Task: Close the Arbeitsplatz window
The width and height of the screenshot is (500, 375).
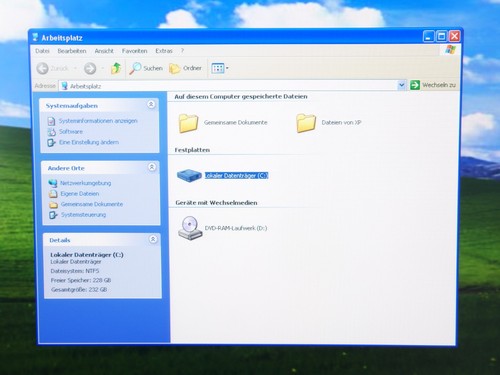Action: click(454, 36)
